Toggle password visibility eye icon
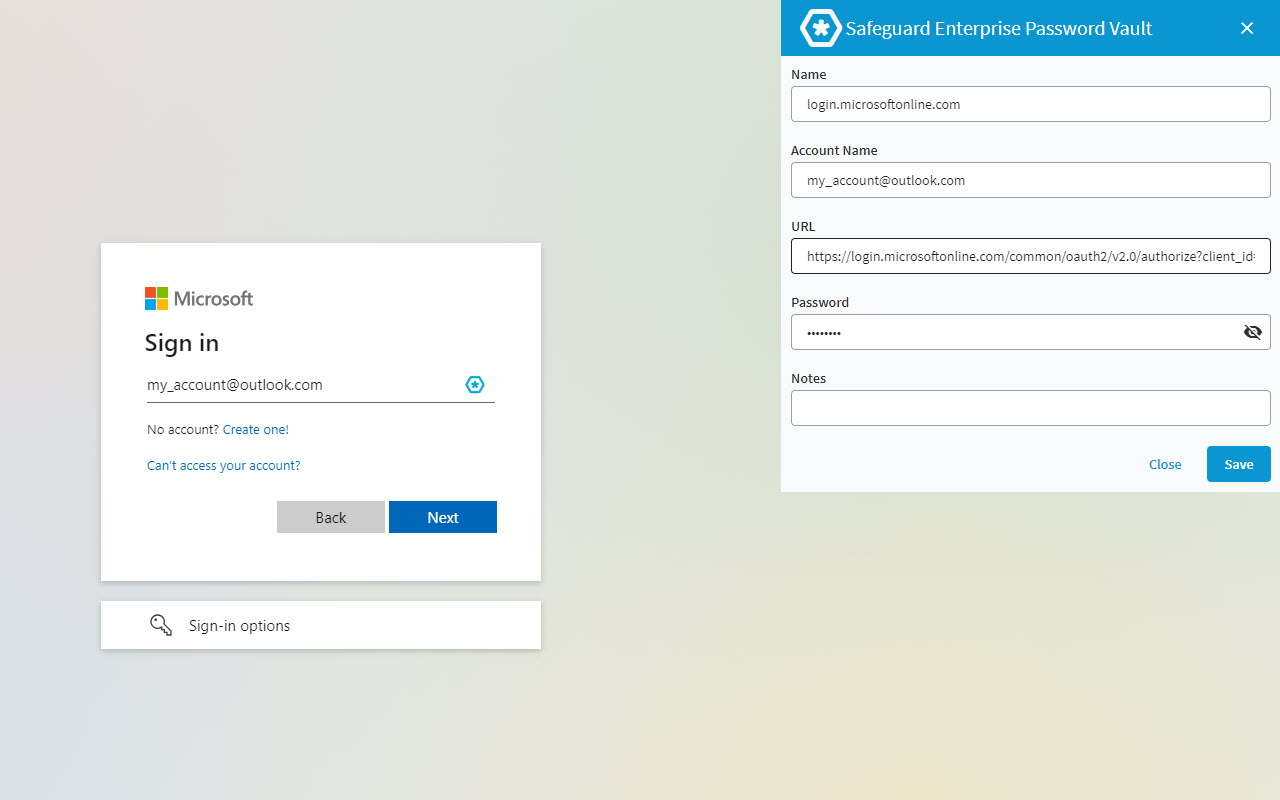The image size is (1280, 800). (1252, 332)
